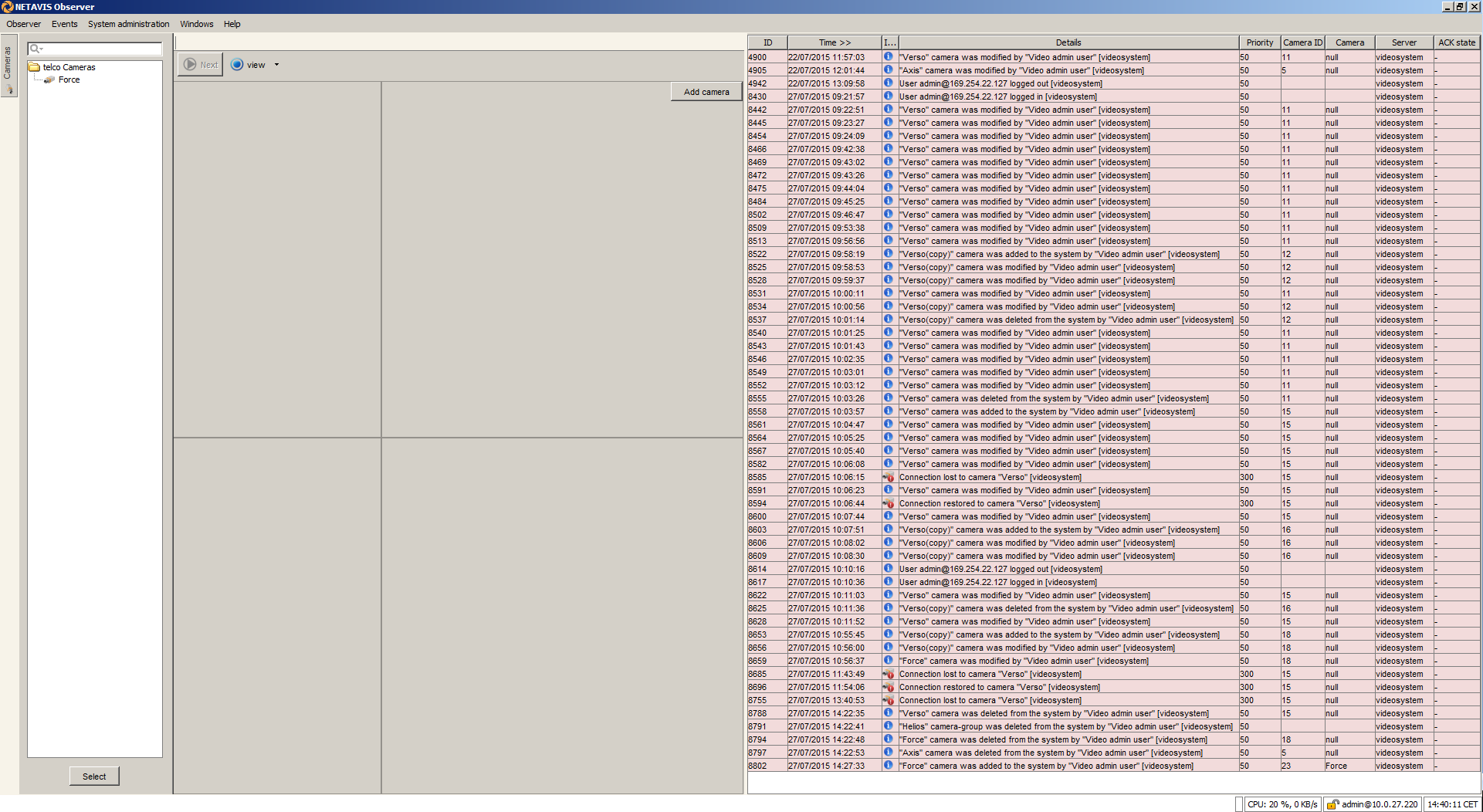This screenshot has height=812, width=1483.
Task: Click the Force camera icon in tree
Action: point(49,80)
